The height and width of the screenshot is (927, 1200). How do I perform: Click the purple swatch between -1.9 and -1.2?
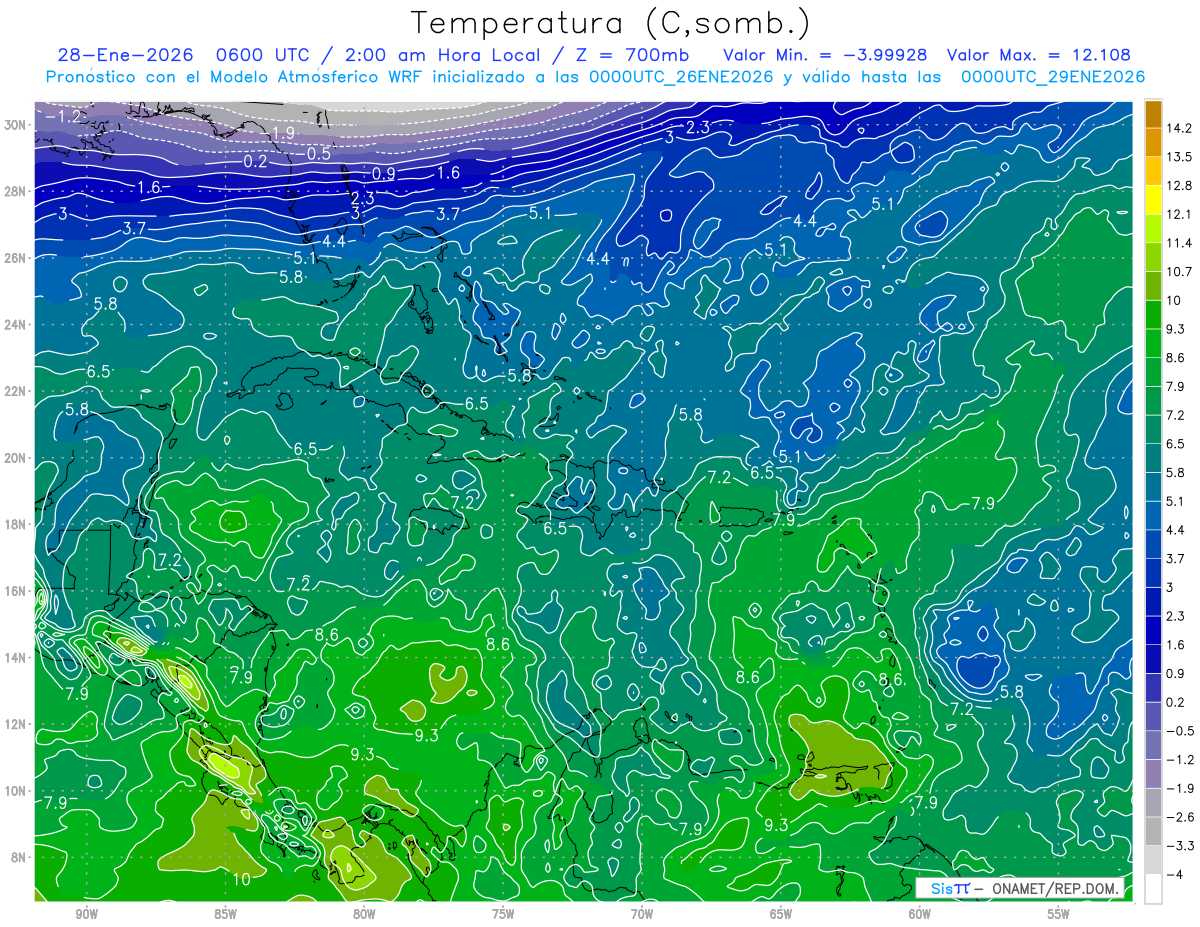tap(1153, 774)
